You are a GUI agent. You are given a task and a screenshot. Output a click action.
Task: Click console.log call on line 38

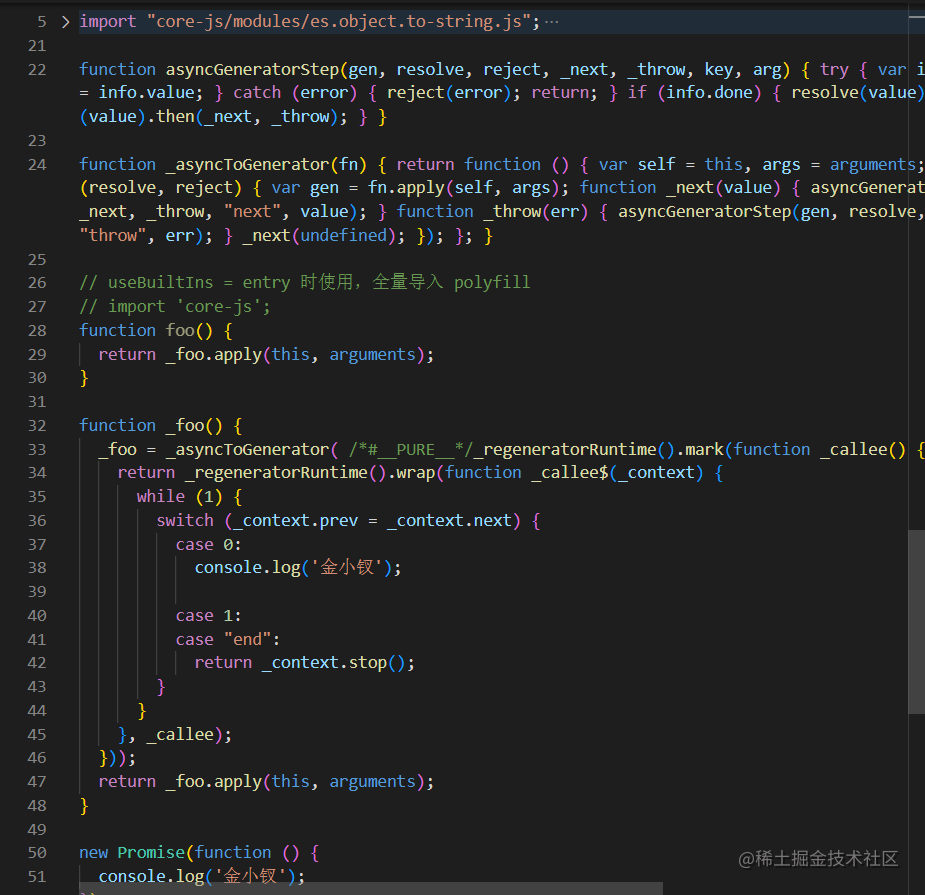click(298, 568)
